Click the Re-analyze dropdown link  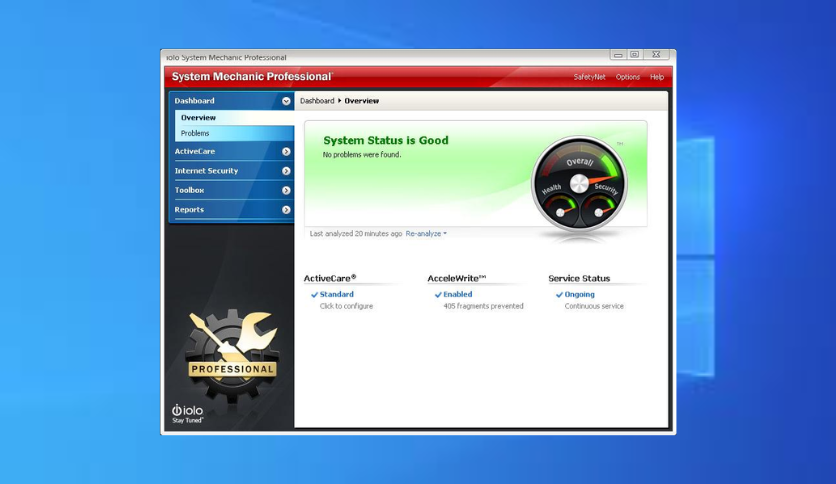coord(426,233)
